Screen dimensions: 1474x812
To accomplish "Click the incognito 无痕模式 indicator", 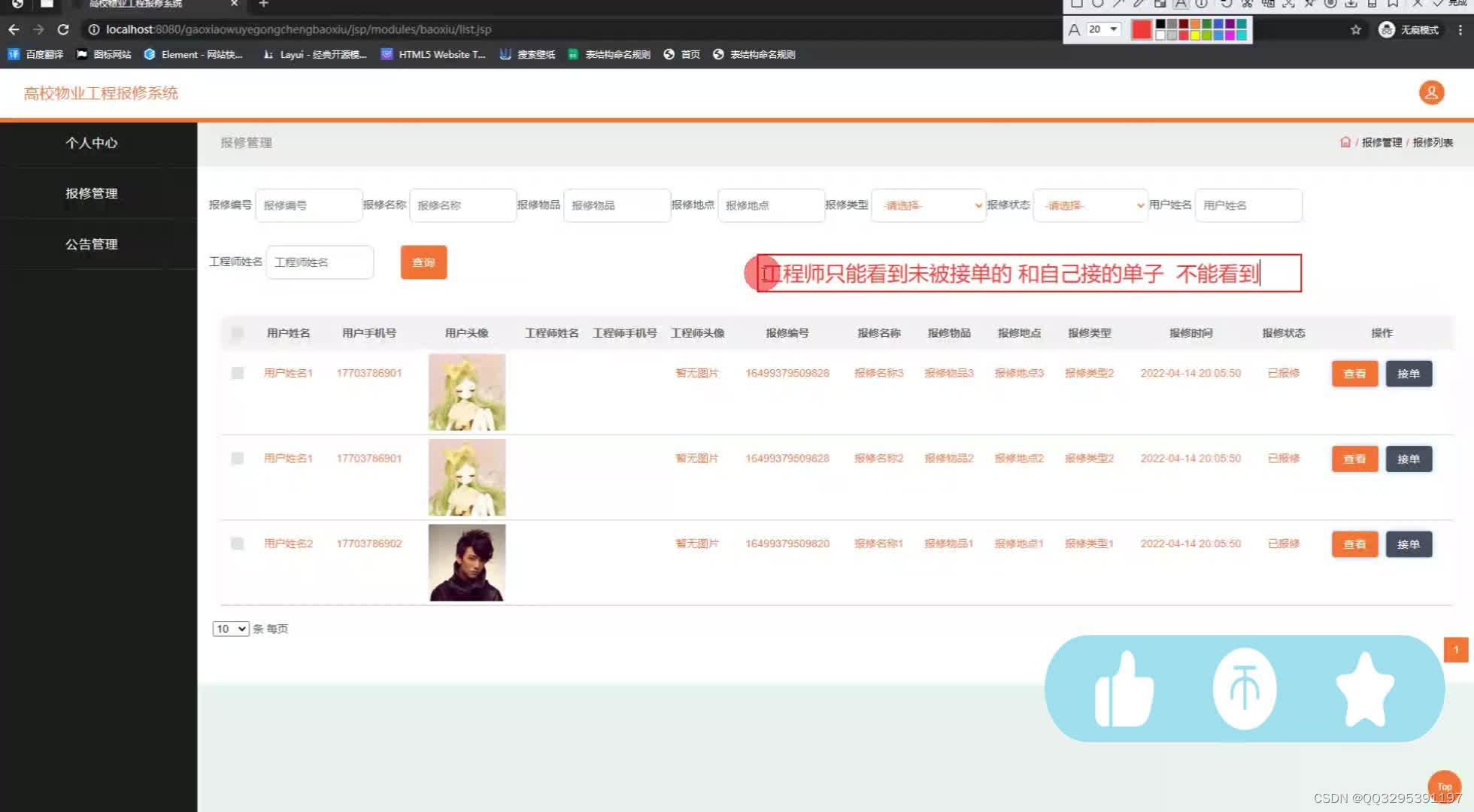I will pos(1409,29).
